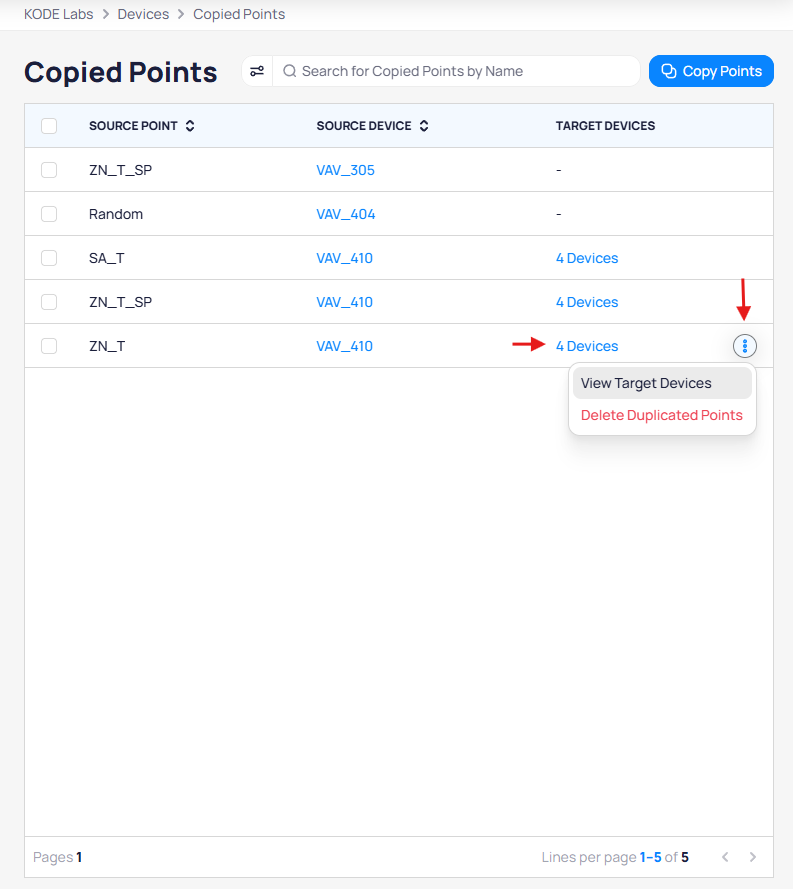
Task: Select Delete Duplicated Points from menu
Action: click(x=661, y=415)
